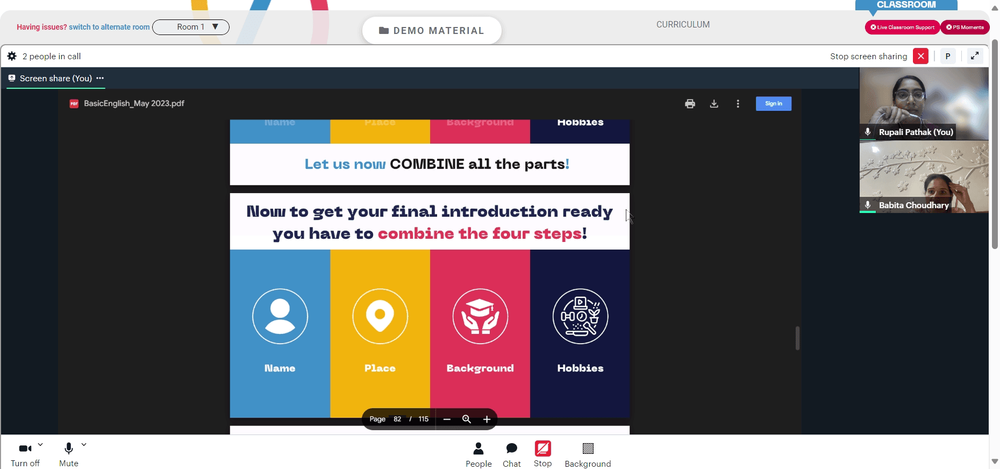Image resolution: width=1000 pixels, height=469 pixels.
Task: Click the Sign in button
Action: click(774, 103)
